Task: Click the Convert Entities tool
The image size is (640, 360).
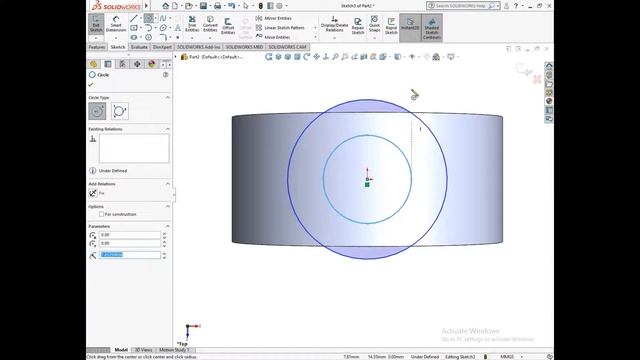Action: tap(210, 24)
